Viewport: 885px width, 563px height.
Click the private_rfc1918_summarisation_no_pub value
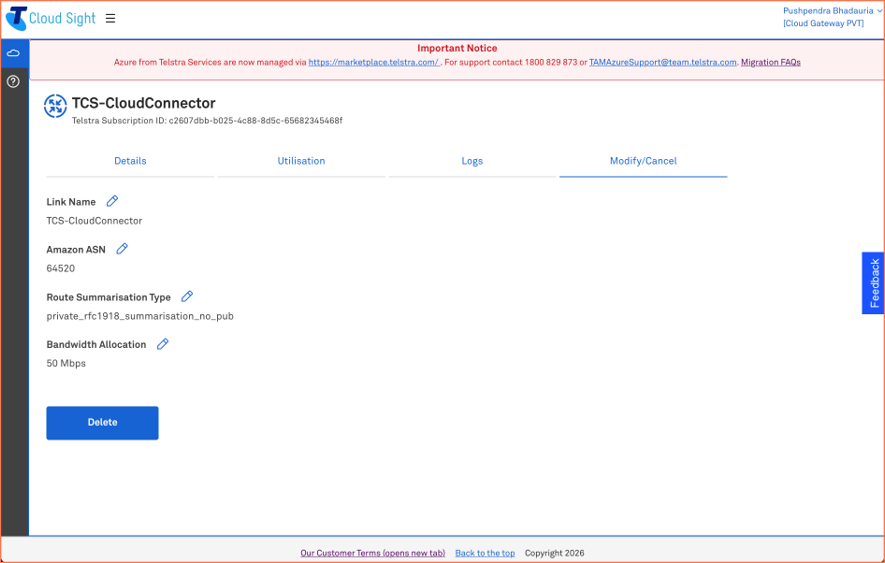[140, 316]
